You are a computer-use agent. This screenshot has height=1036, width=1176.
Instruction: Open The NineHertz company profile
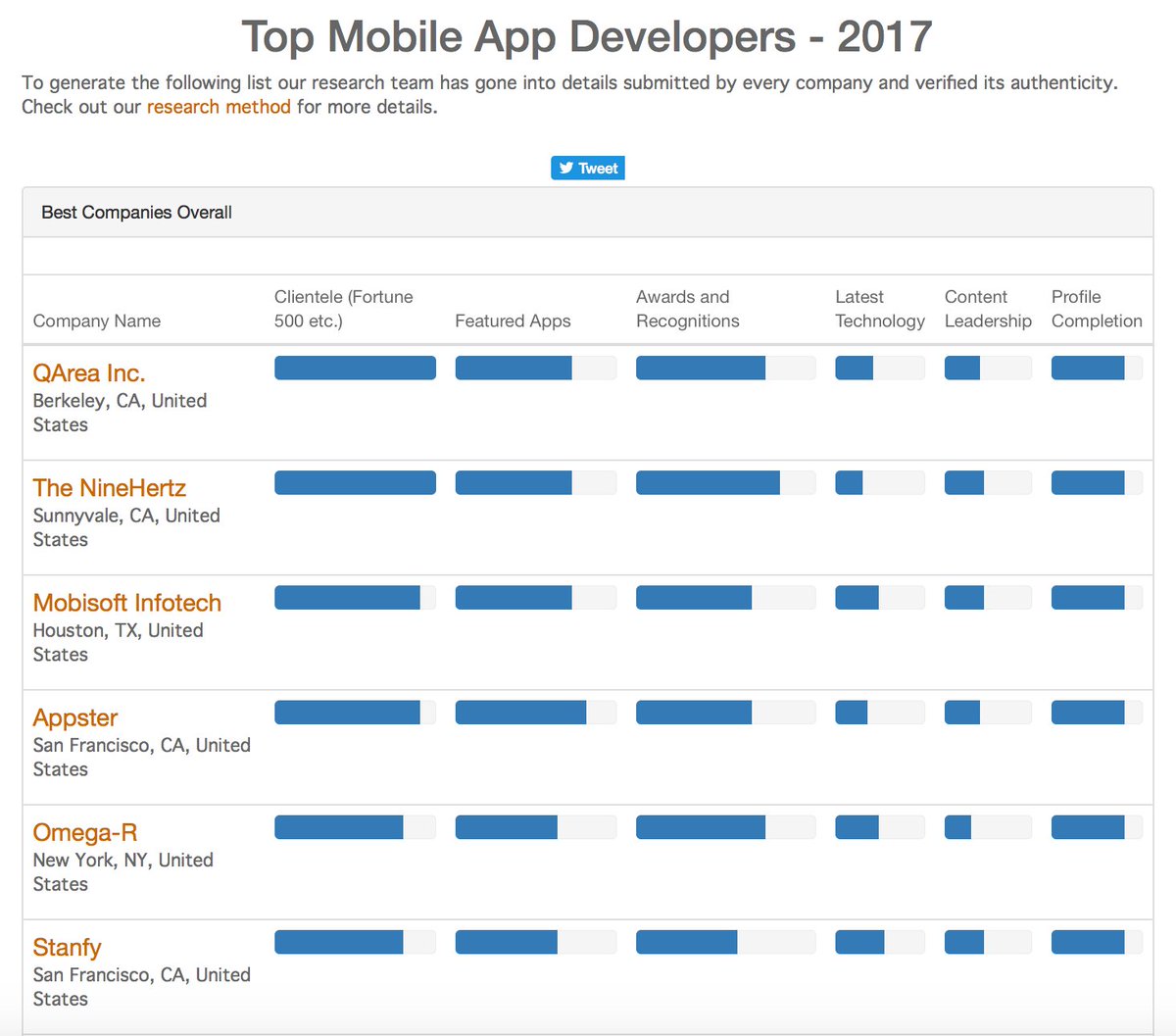click(x=109, y=488)
